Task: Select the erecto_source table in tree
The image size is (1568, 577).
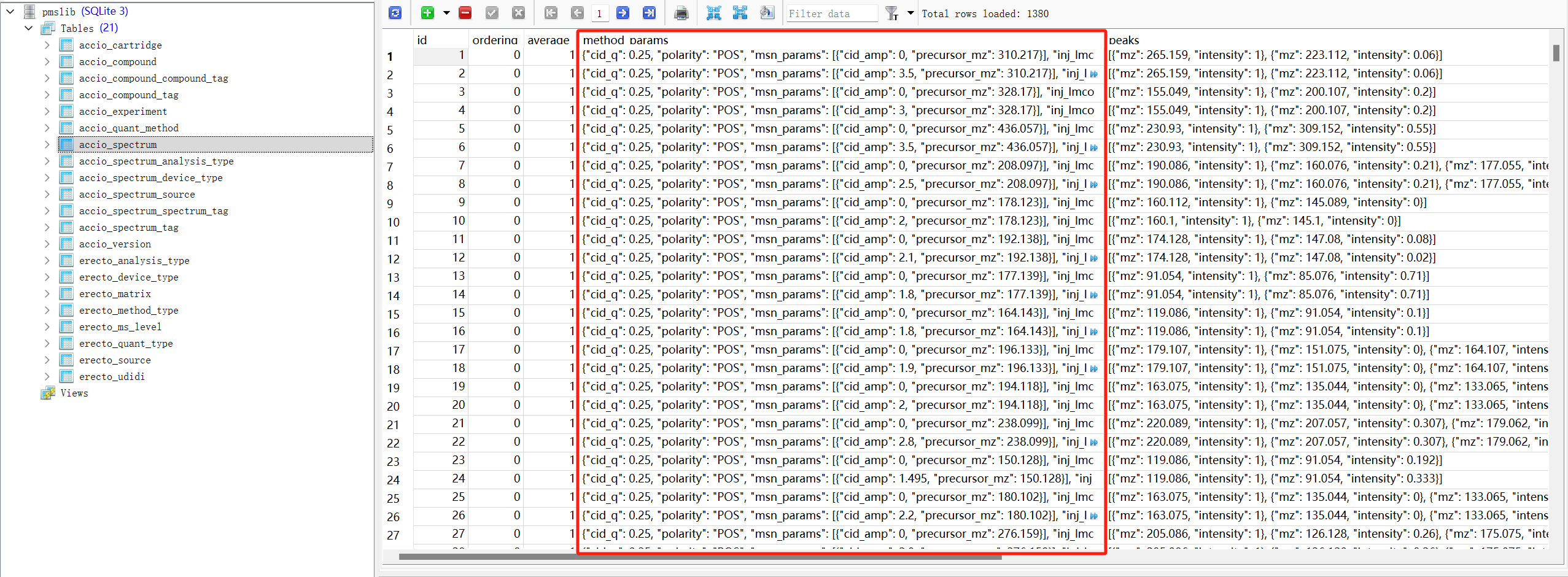Action: click(x=115, y=360)
